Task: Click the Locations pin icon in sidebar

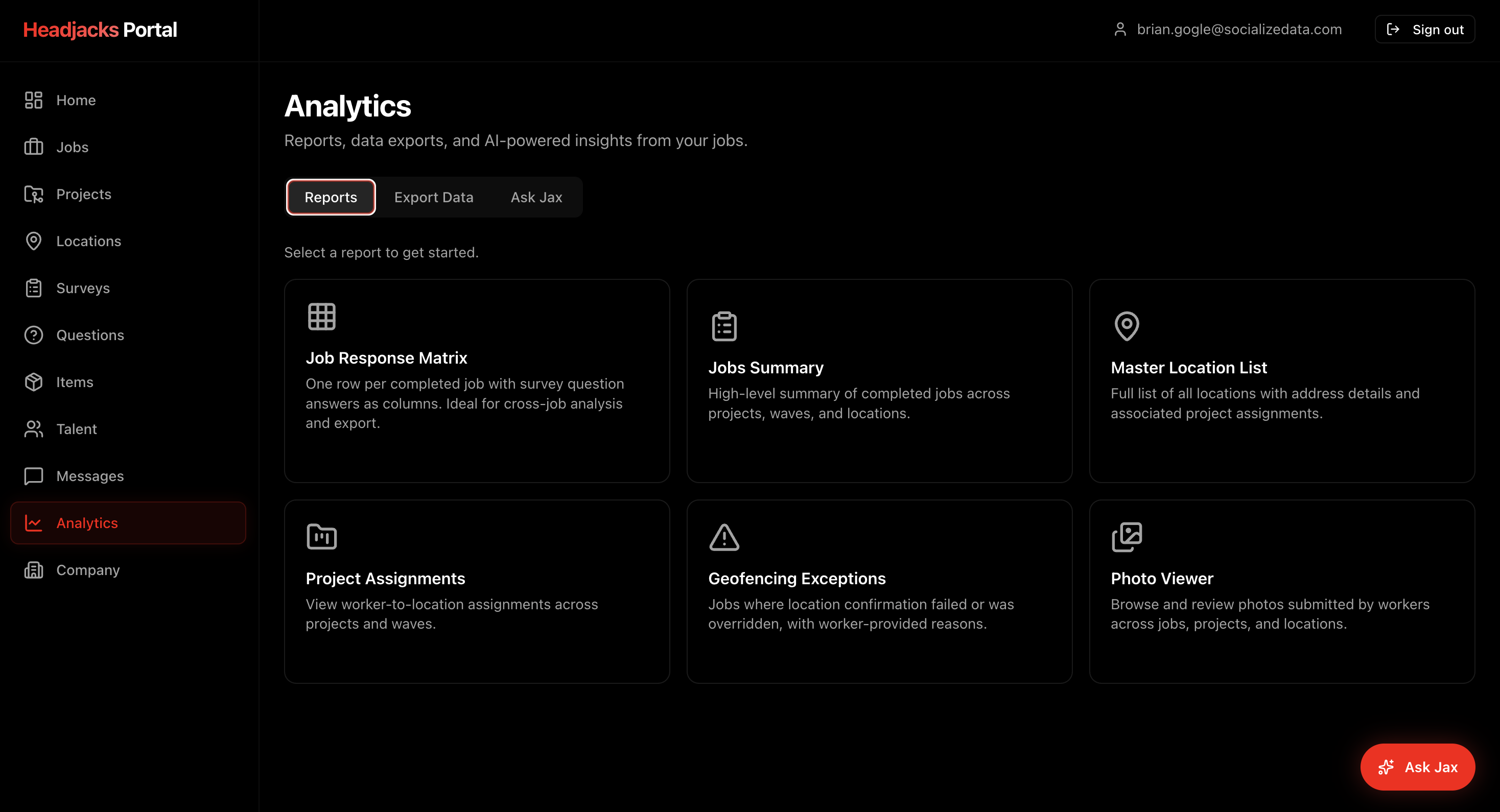Action: pyautogui.click(x=33, y=241)
